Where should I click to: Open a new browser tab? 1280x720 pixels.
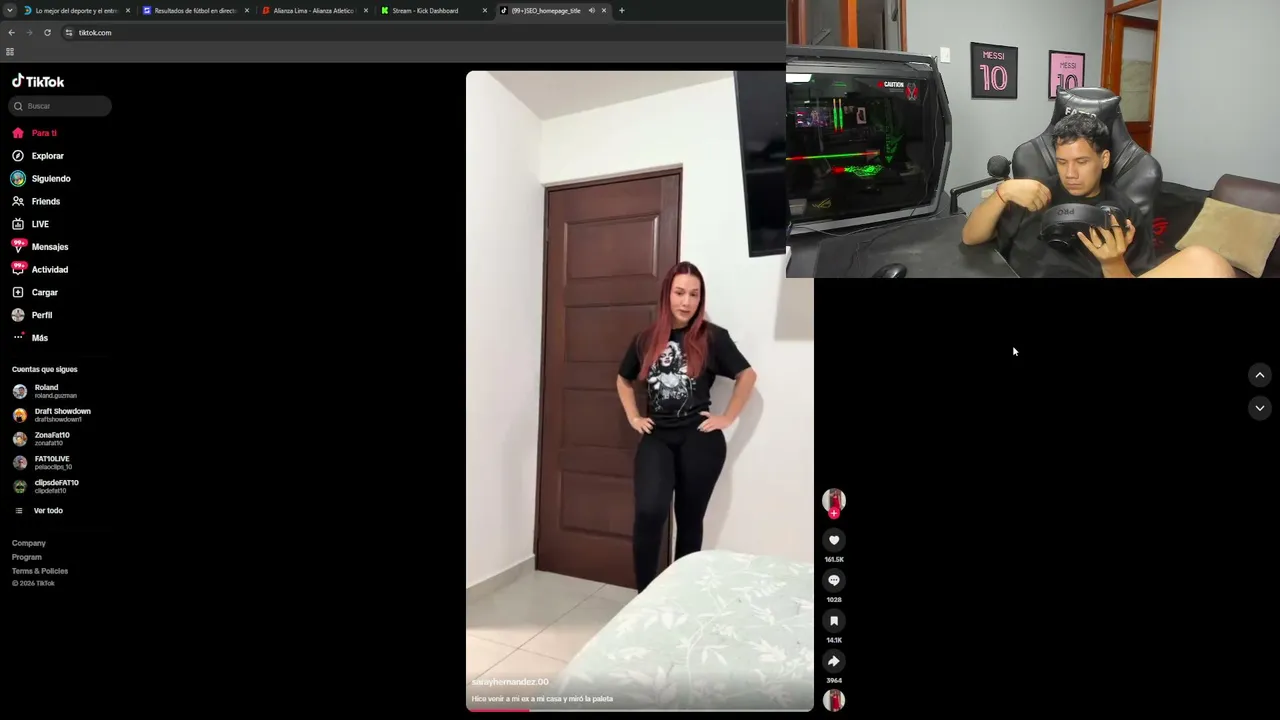point(622,11)
